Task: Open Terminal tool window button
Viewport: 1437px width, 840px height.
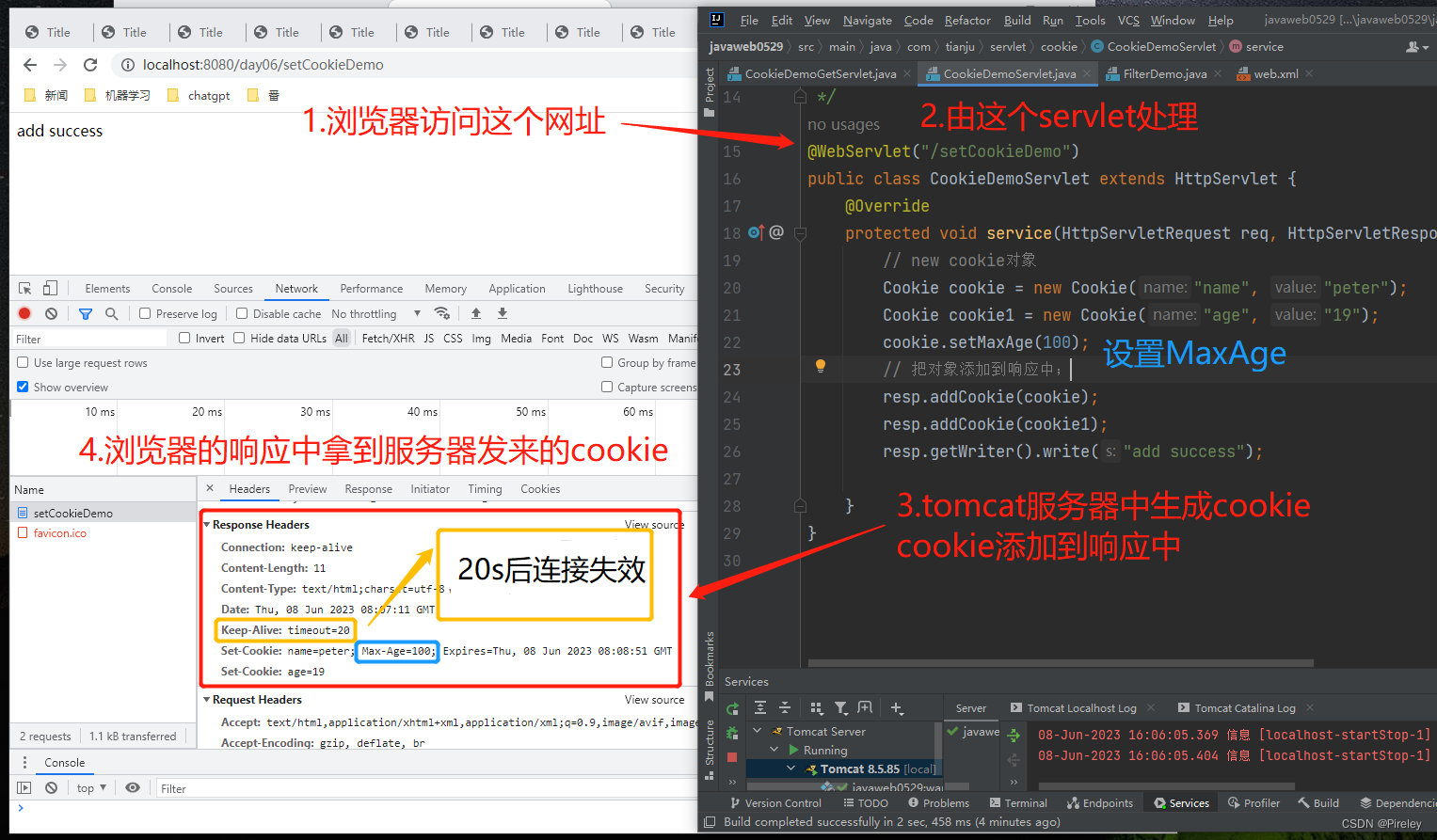Action: pos(1018,802)
